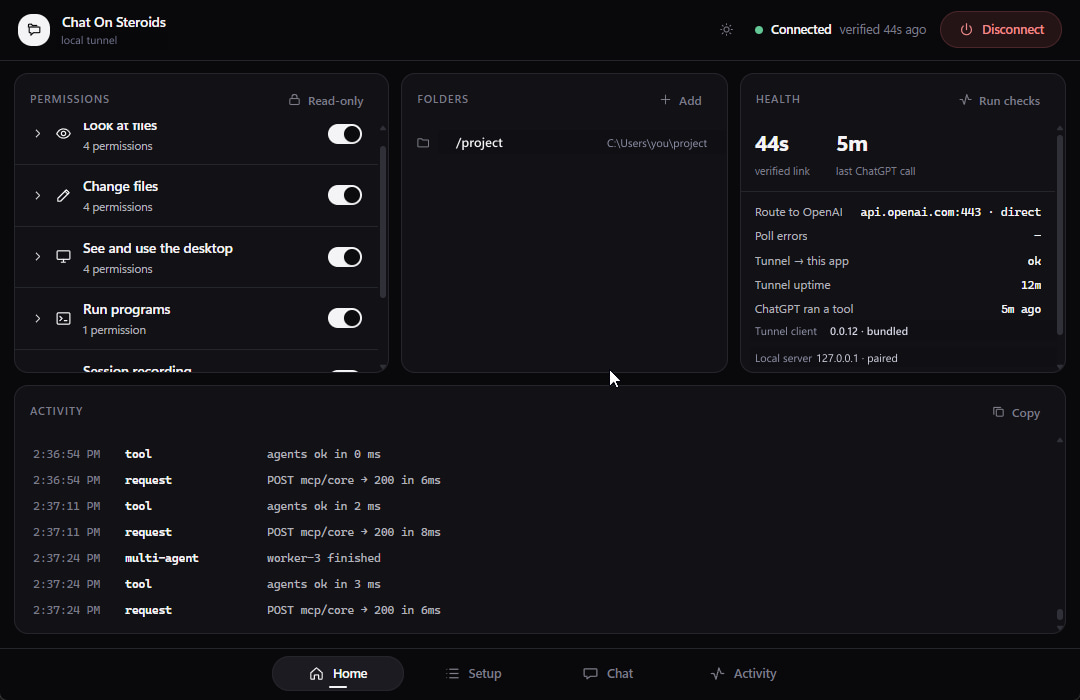This screenshot has height=700, width=1080.
Task: Expand See and use the desktop chevron
Action: tap(38, 256)
